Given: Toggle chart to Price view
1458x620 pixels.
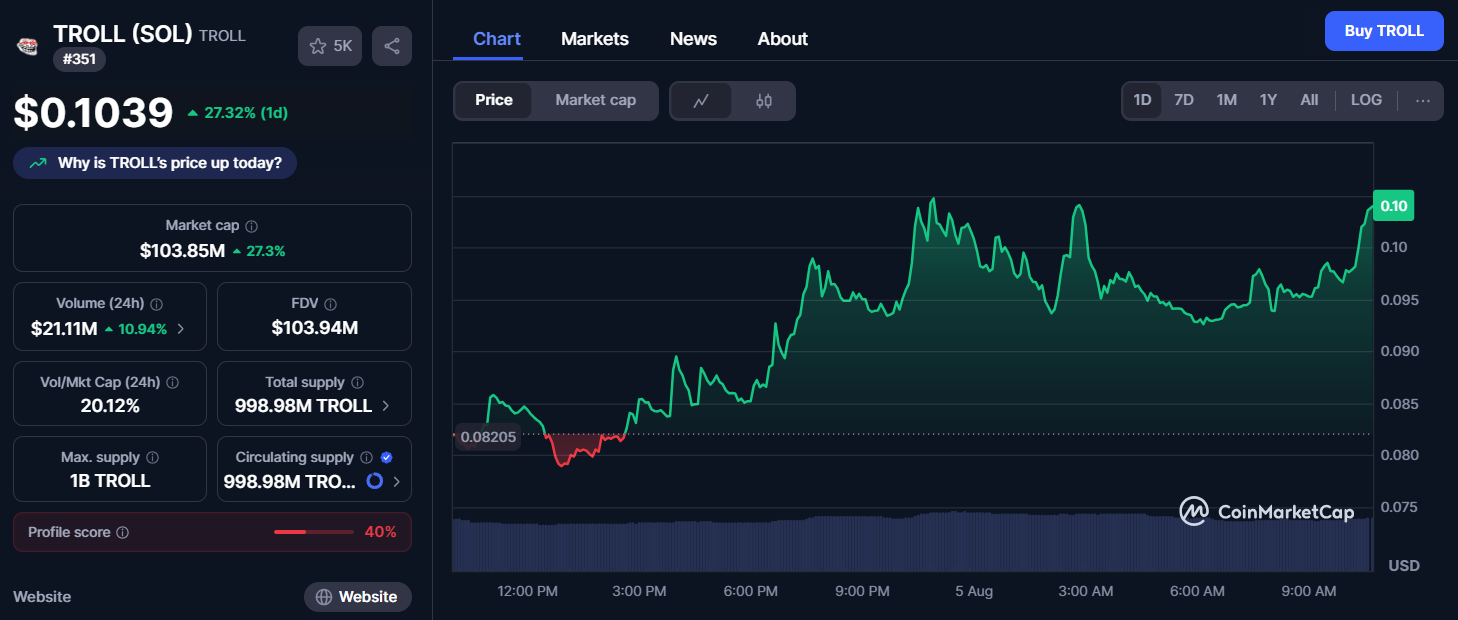Looking at the screenshot, I should click(494, 100).
